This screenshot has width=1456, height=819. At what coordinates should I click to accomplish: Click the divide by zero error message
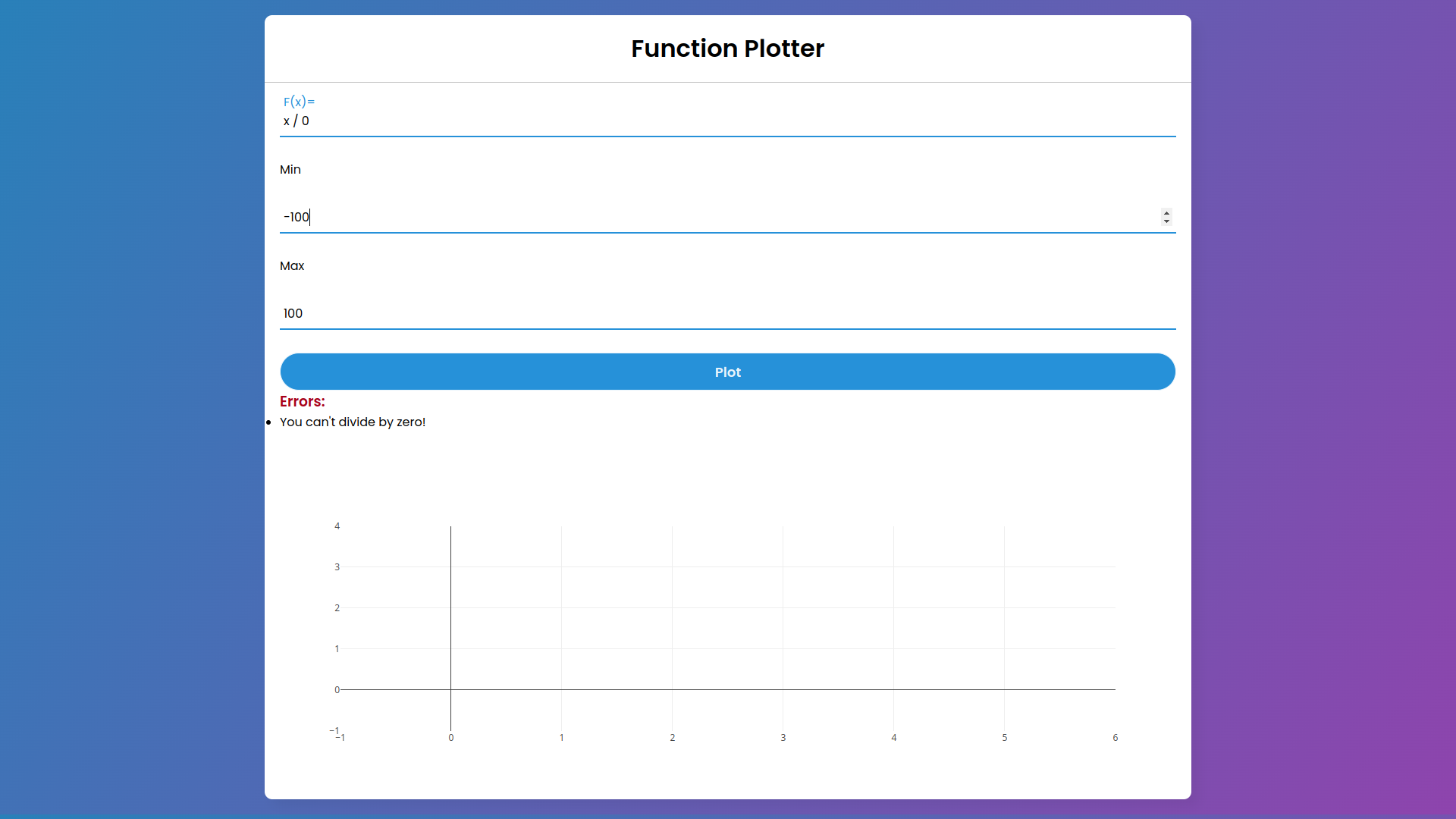click(353, 422)
